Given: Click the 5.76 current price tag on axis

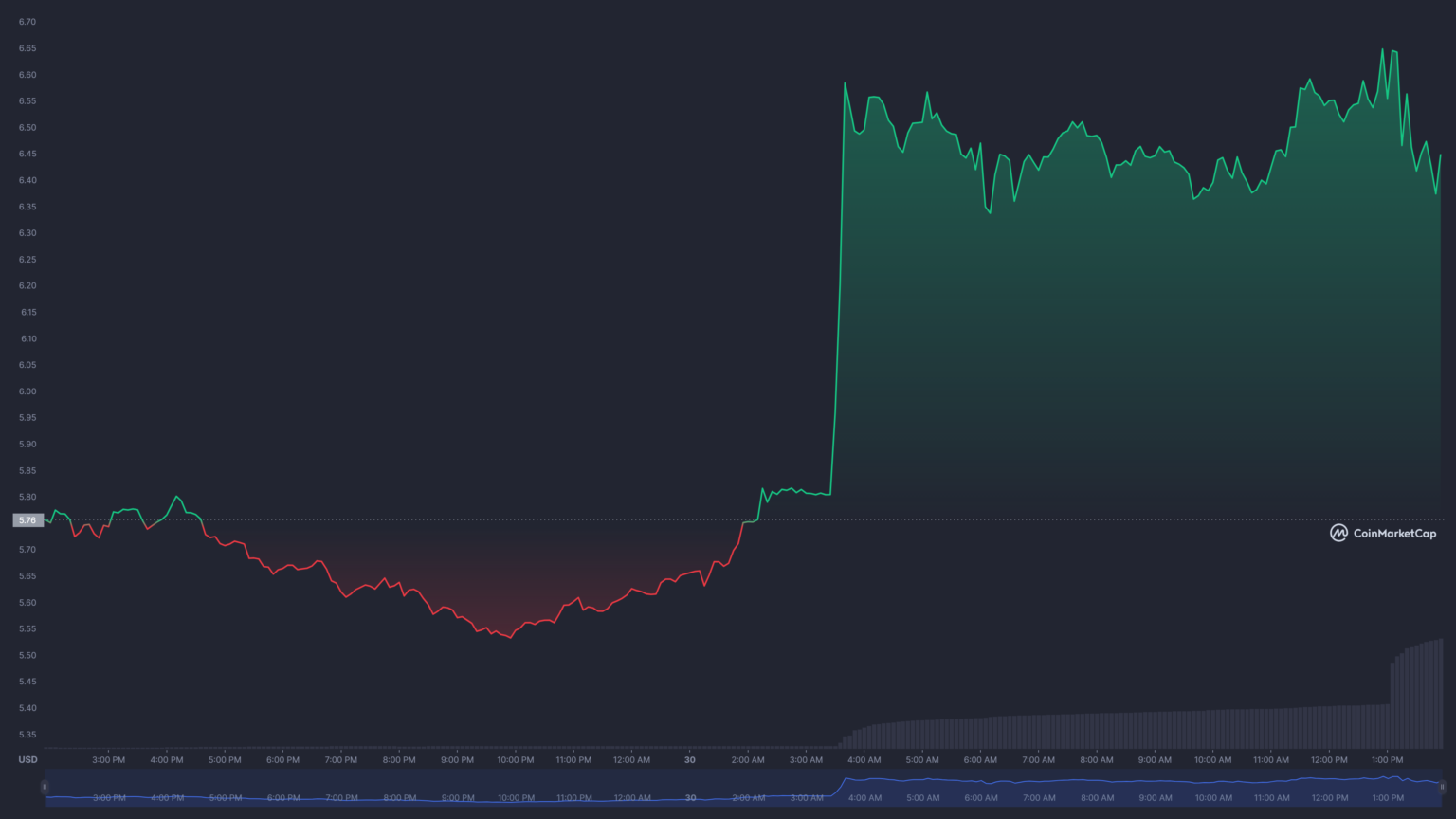Looking at the screenshot, I should tap(27, 519).
